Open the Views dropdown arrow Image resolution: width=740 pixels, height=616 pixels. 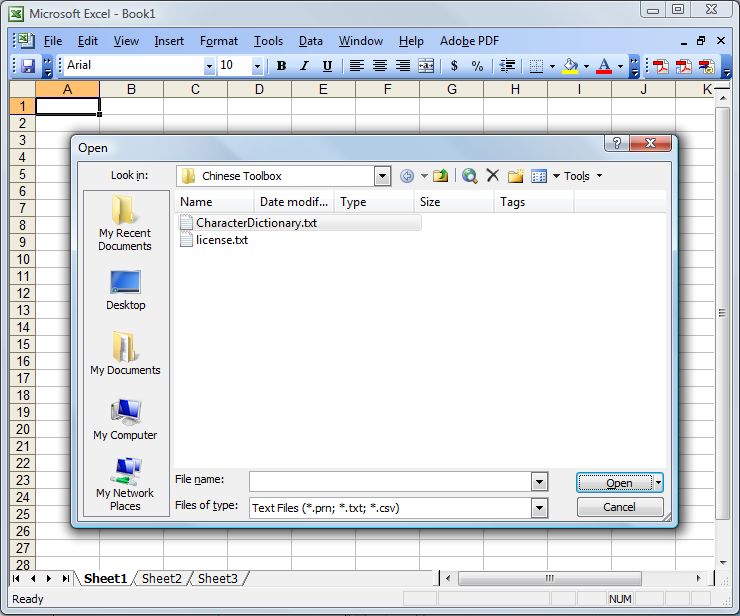(556, 176)
